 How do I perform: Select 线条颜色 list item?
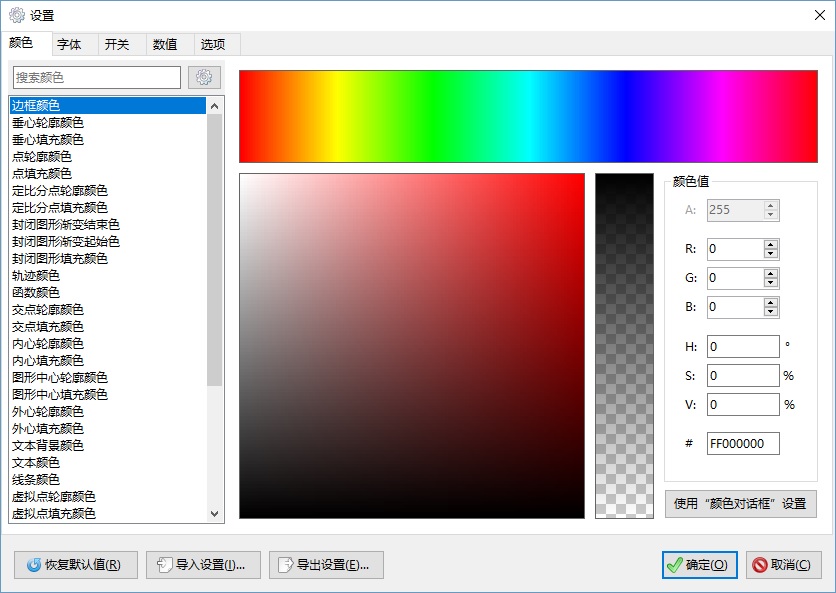[108, 480]
